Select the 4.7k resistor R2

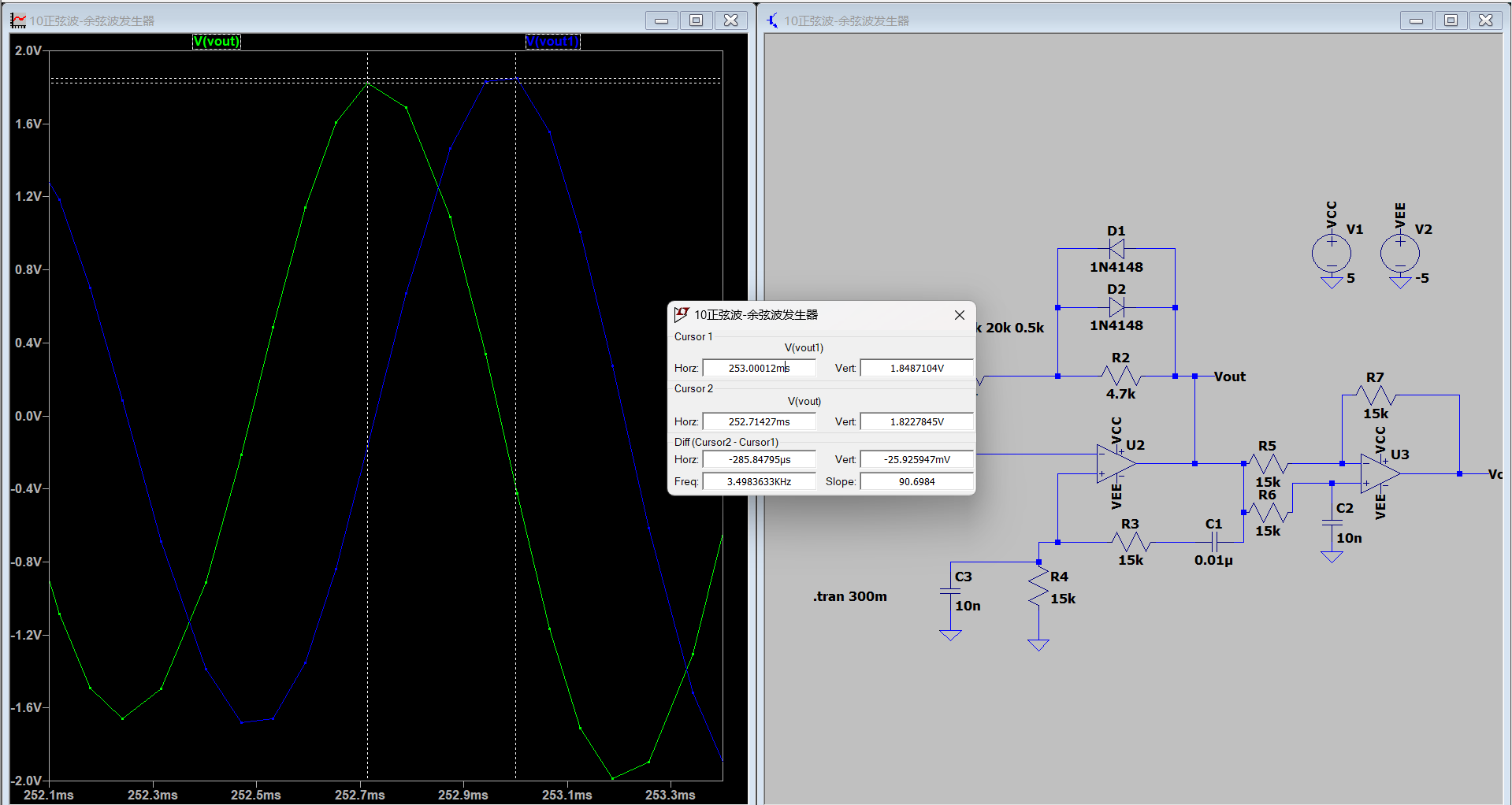point(1120,377)
